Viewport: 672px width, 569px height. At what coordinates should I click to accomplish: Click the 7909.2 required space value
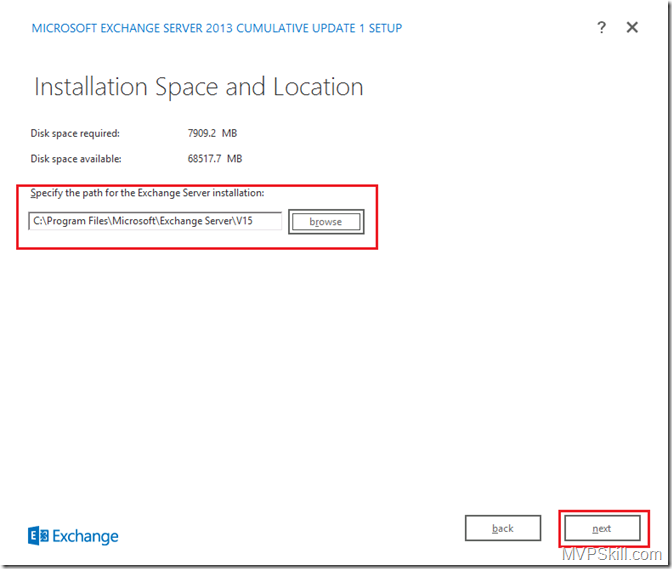(205, 133)
